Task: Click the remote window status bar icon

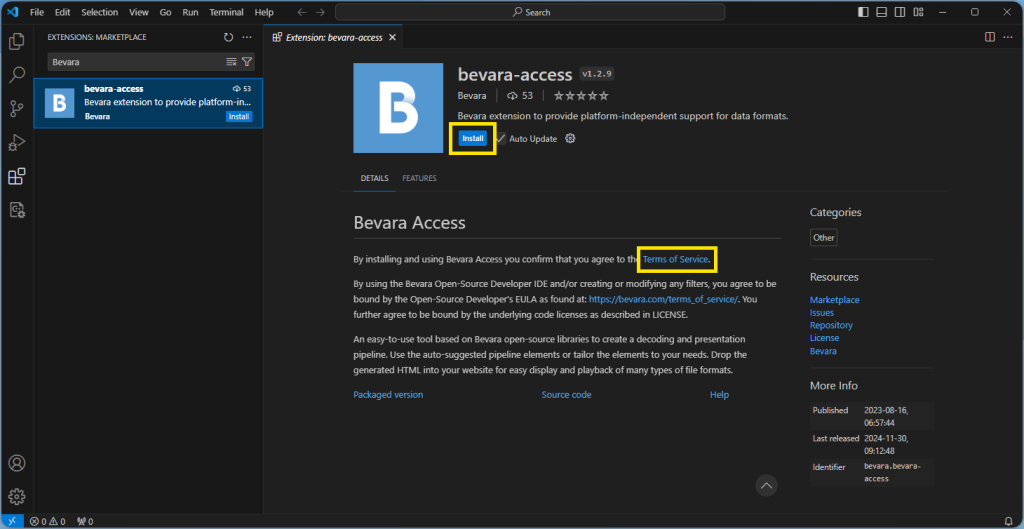Action: pos(12,521)
